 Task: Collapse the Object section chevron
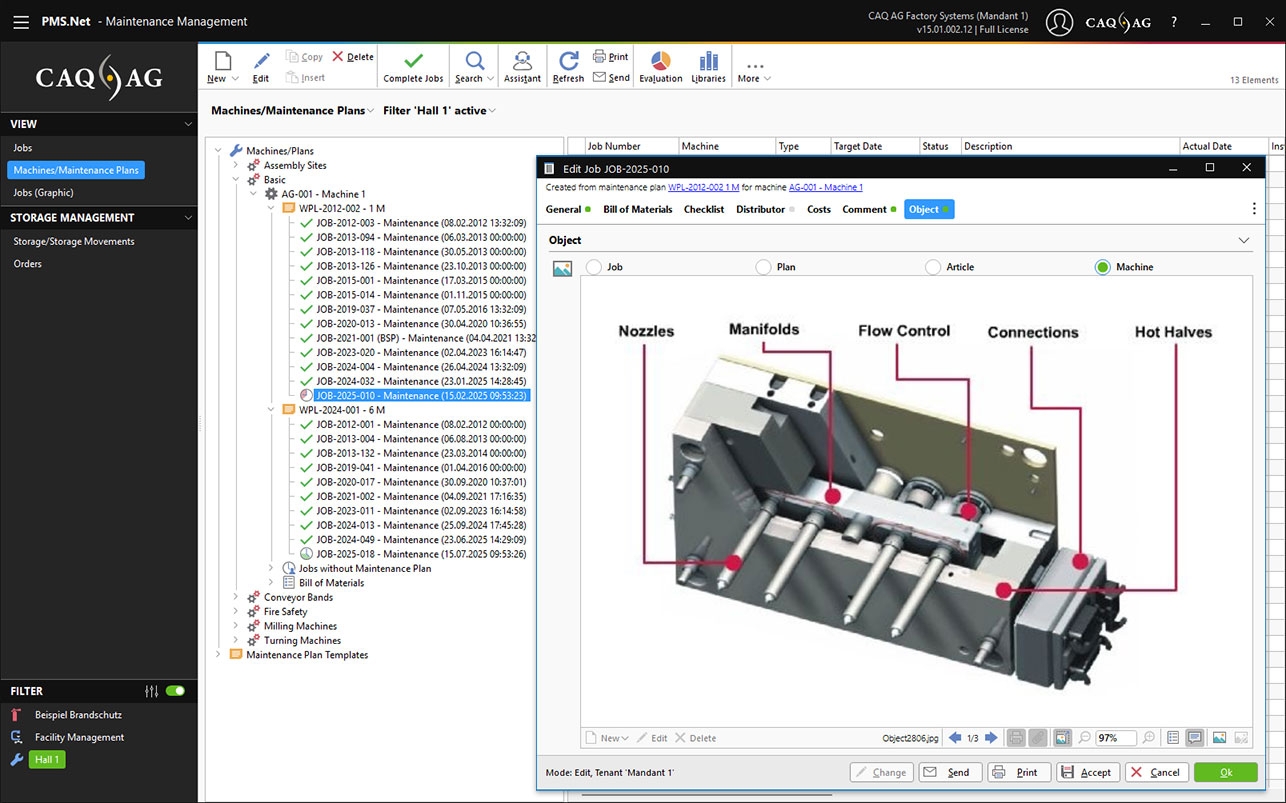[1244, 240]
